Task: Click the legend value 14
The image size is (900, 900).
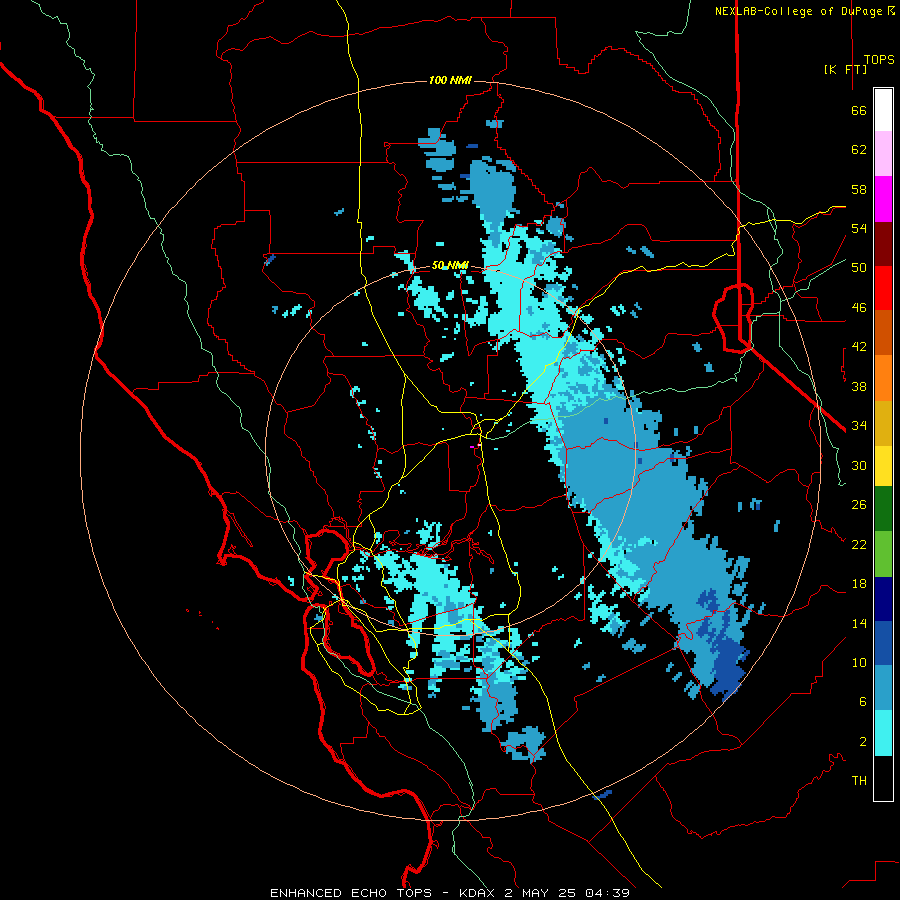Action: point(859,623)
